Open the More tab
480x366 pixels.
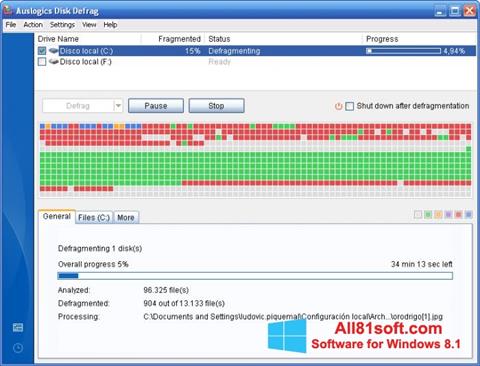pos(126,218)
